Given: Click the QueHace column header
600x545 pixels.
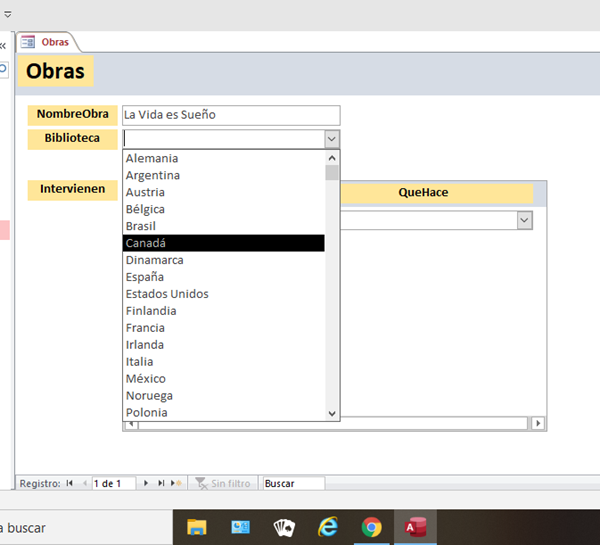Looking at the screenshot, I should 437,193.
